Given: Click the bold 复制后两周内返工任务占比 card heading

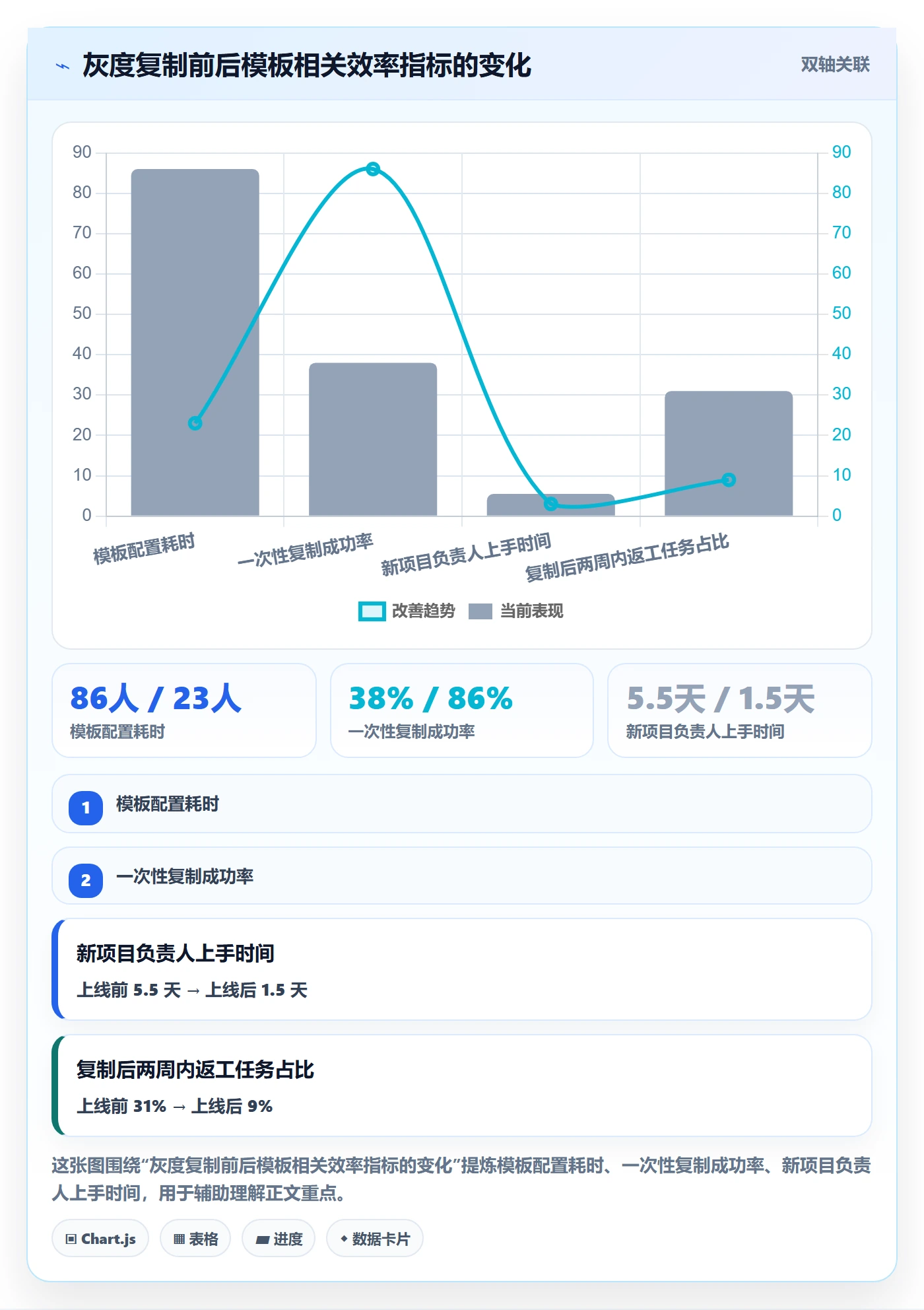Looking at the screenshot, I should click(195, 1070).
